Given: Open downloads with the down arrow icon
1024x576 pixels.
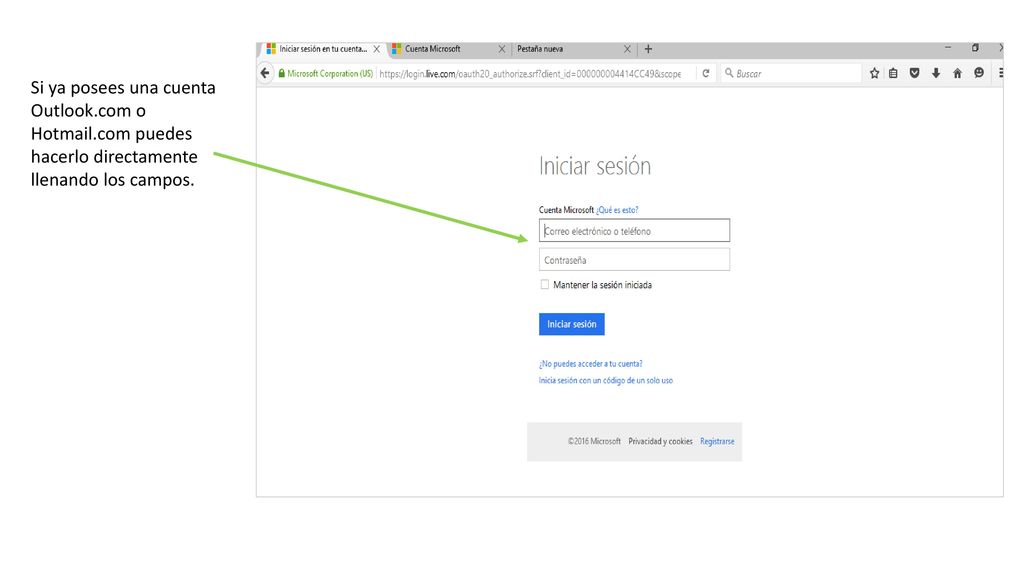Looking at the screenshot, I should click(936, 74).
